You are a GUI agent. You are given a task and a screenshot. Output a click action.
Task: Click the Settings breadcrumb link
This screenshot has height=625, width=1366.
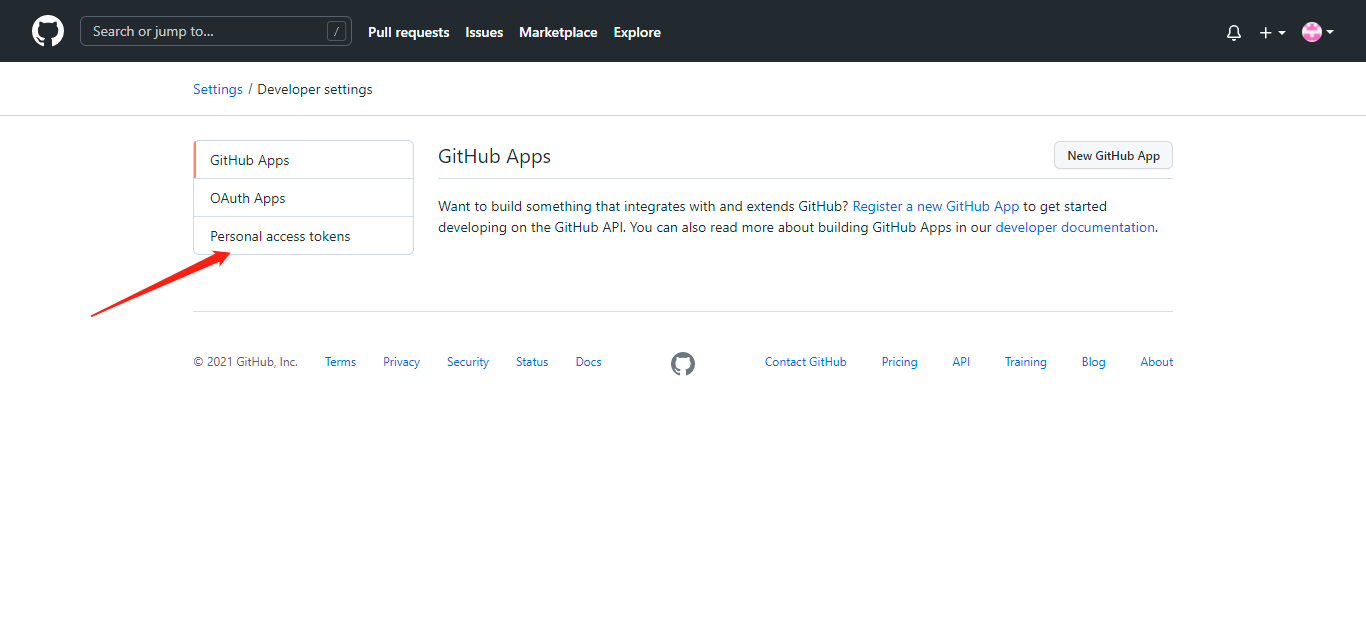tap(218, 89)
